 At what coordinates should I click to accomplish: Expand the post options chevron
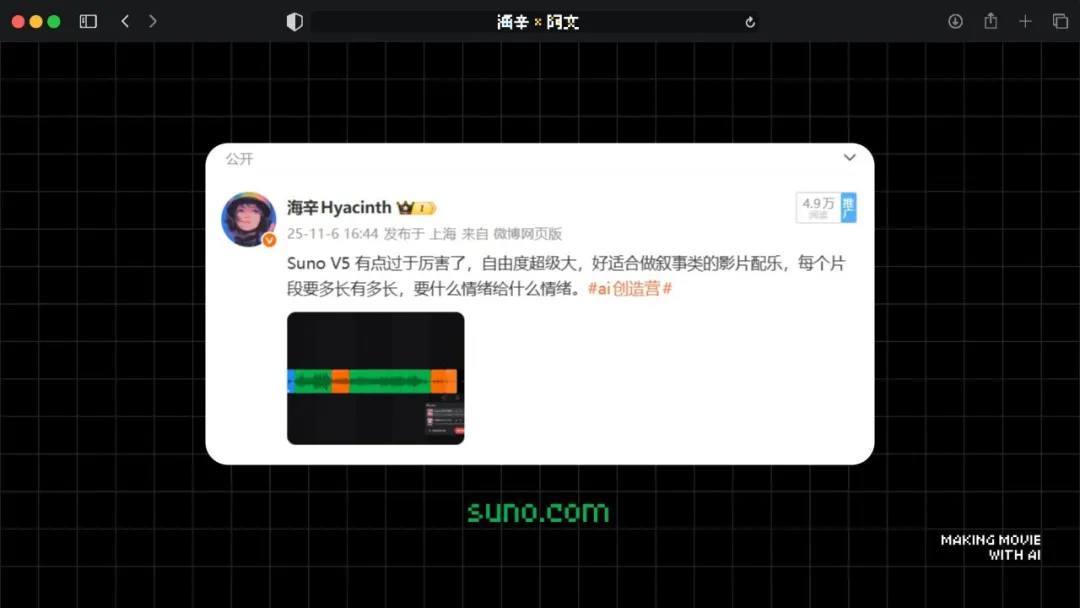pos(849,158)
